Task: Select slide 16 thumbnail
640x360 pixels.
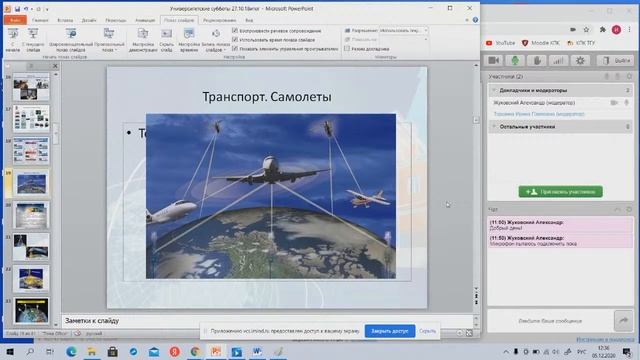Action: point(31,87)
